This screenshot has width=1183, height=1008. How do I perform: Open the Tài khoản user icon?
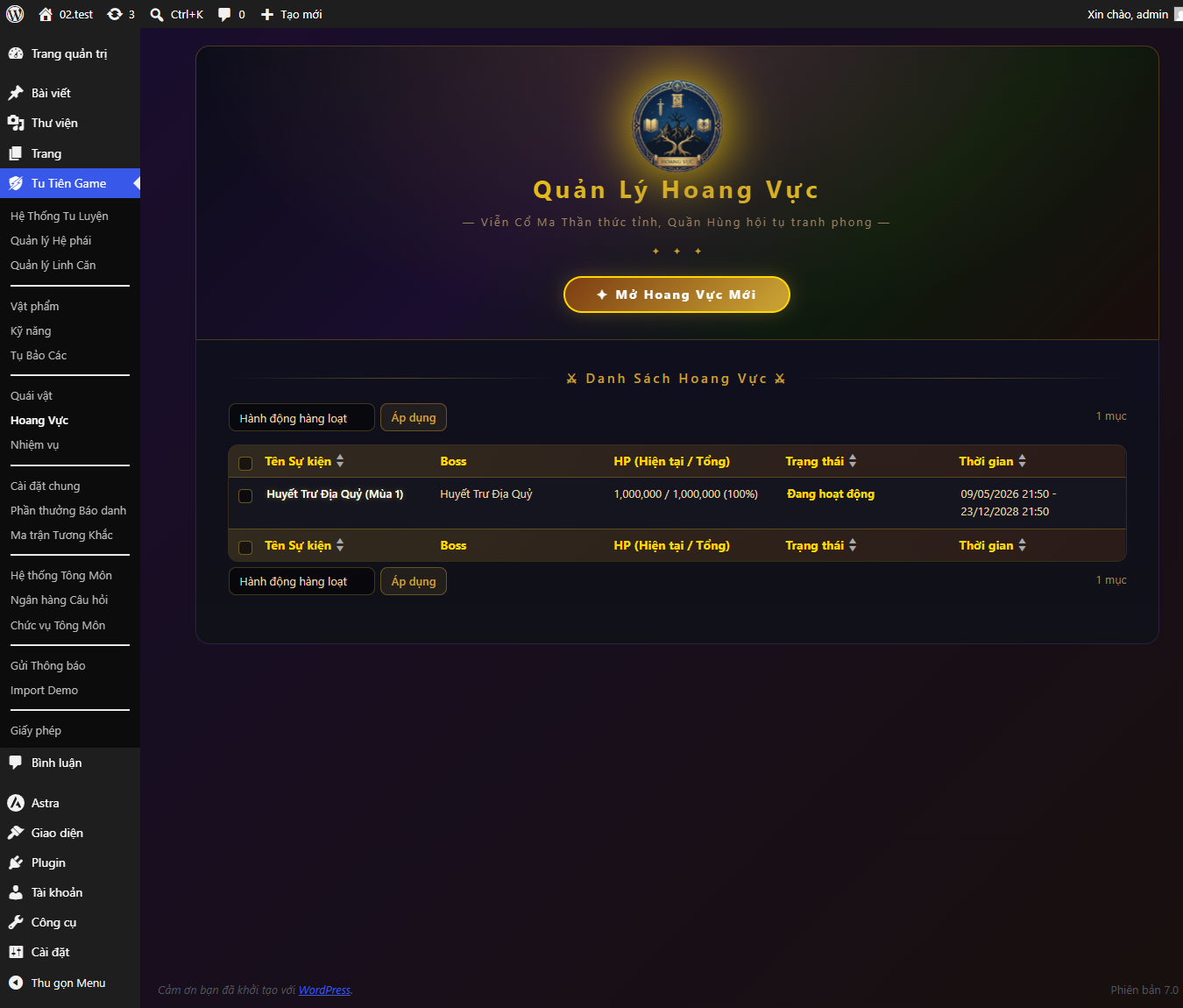[16, 892]
